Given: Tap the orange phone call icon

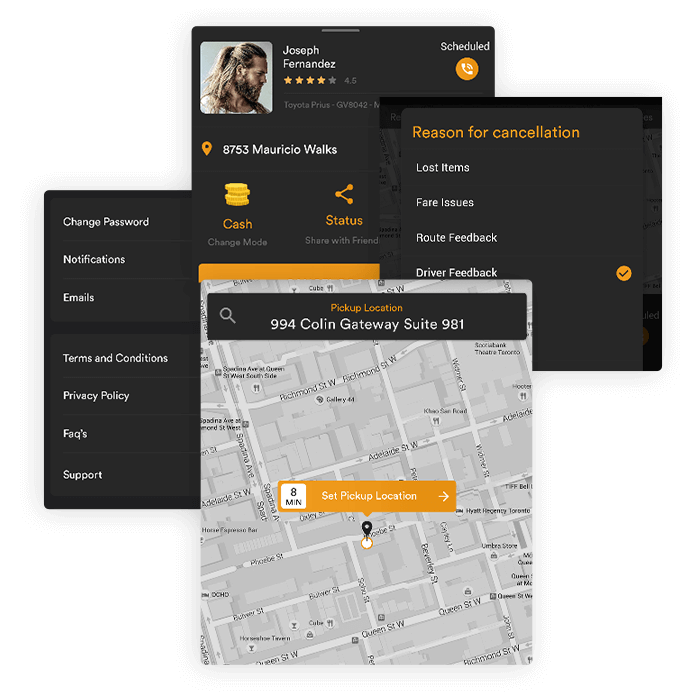Looking at the screenshot, I should point(466,69).
